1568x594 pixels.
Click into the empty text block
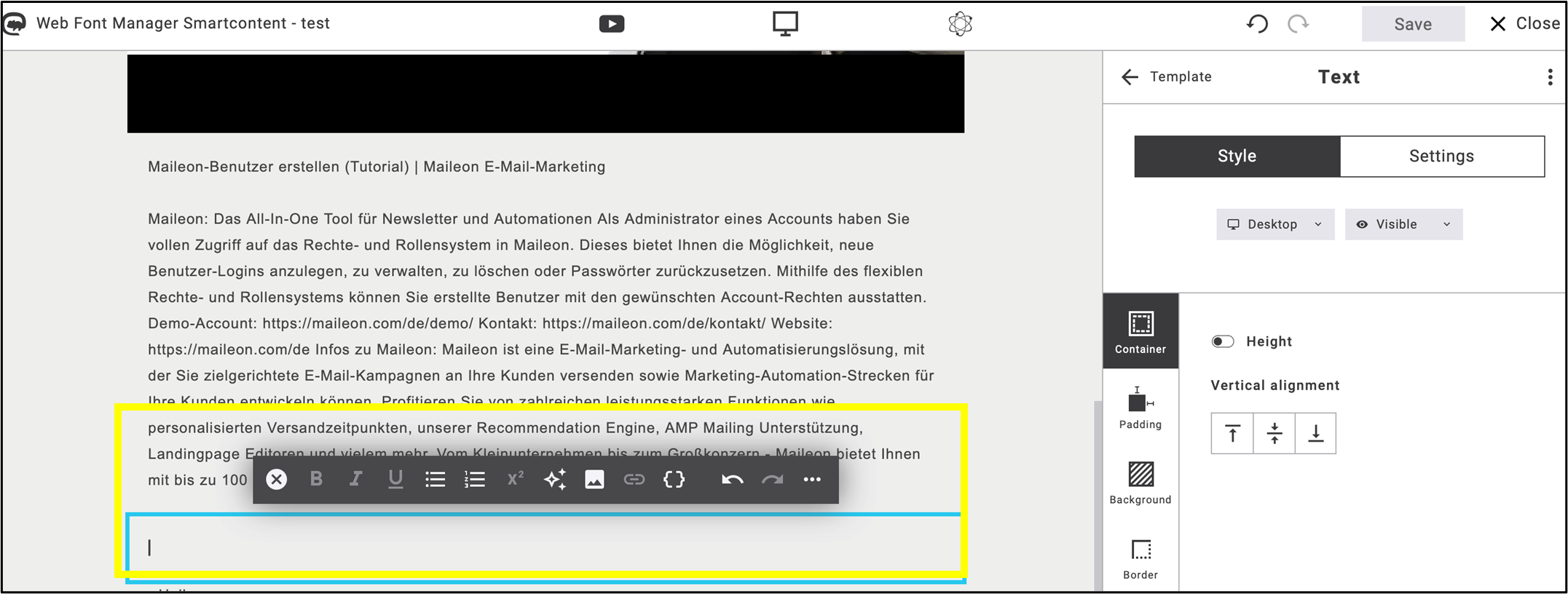545,547
